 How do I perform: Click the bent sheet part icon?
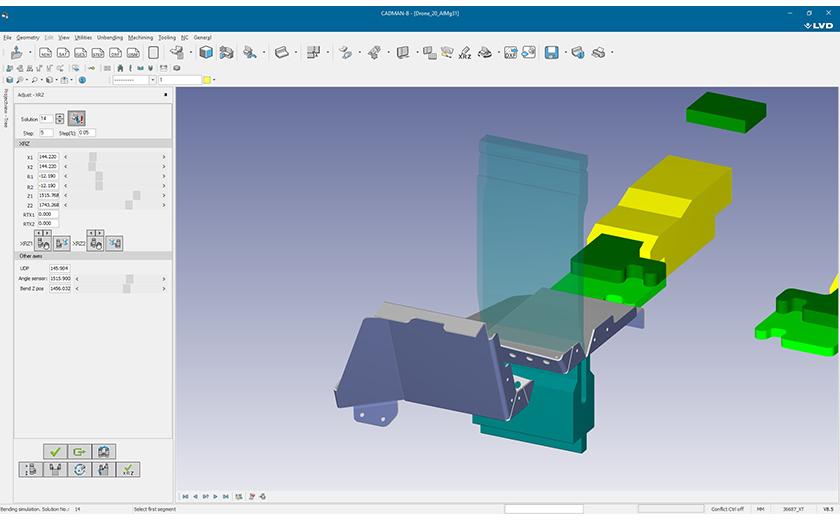[x=282, y=52]
